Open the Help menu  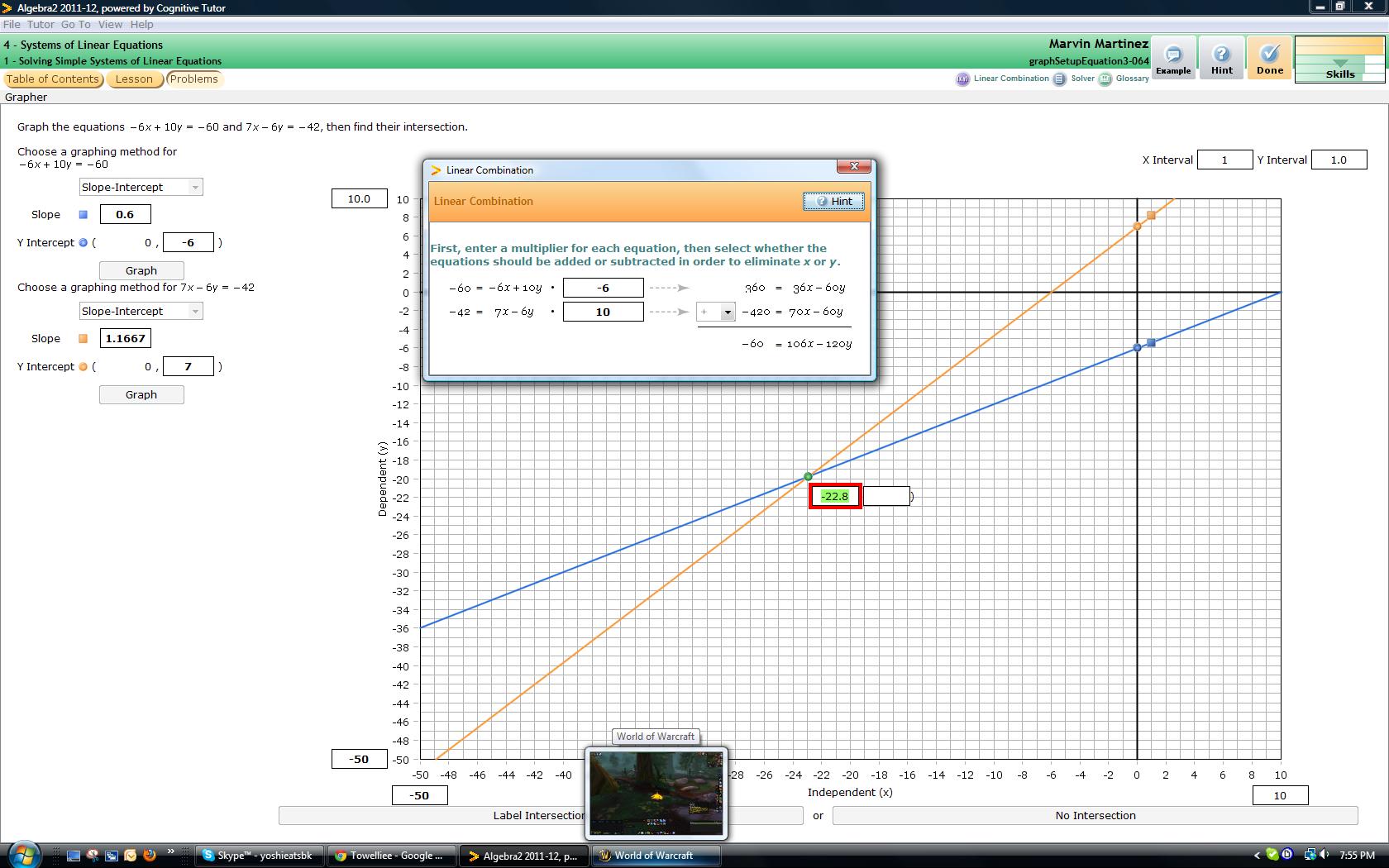[141, 25]
